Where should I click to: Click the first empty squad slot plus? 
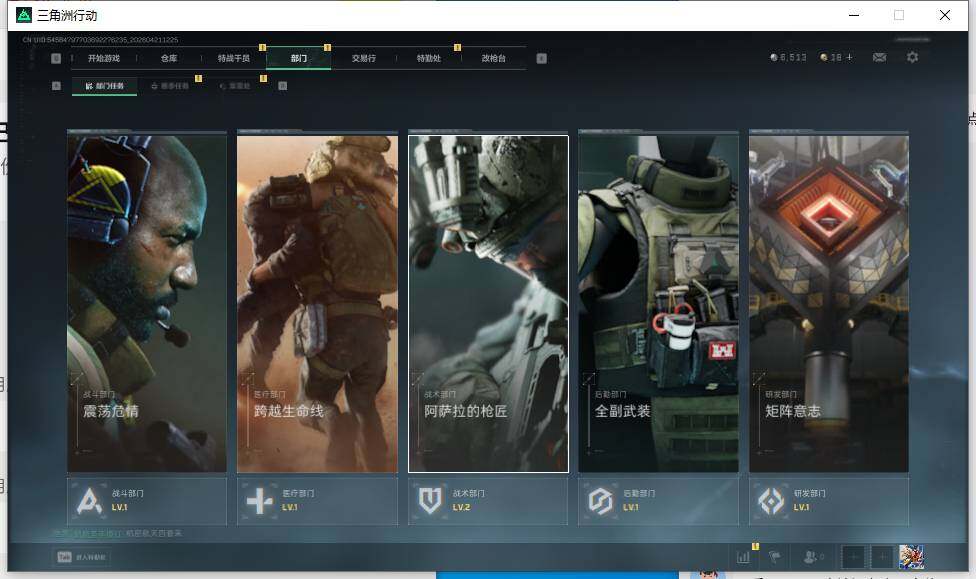tap(853, 557)
